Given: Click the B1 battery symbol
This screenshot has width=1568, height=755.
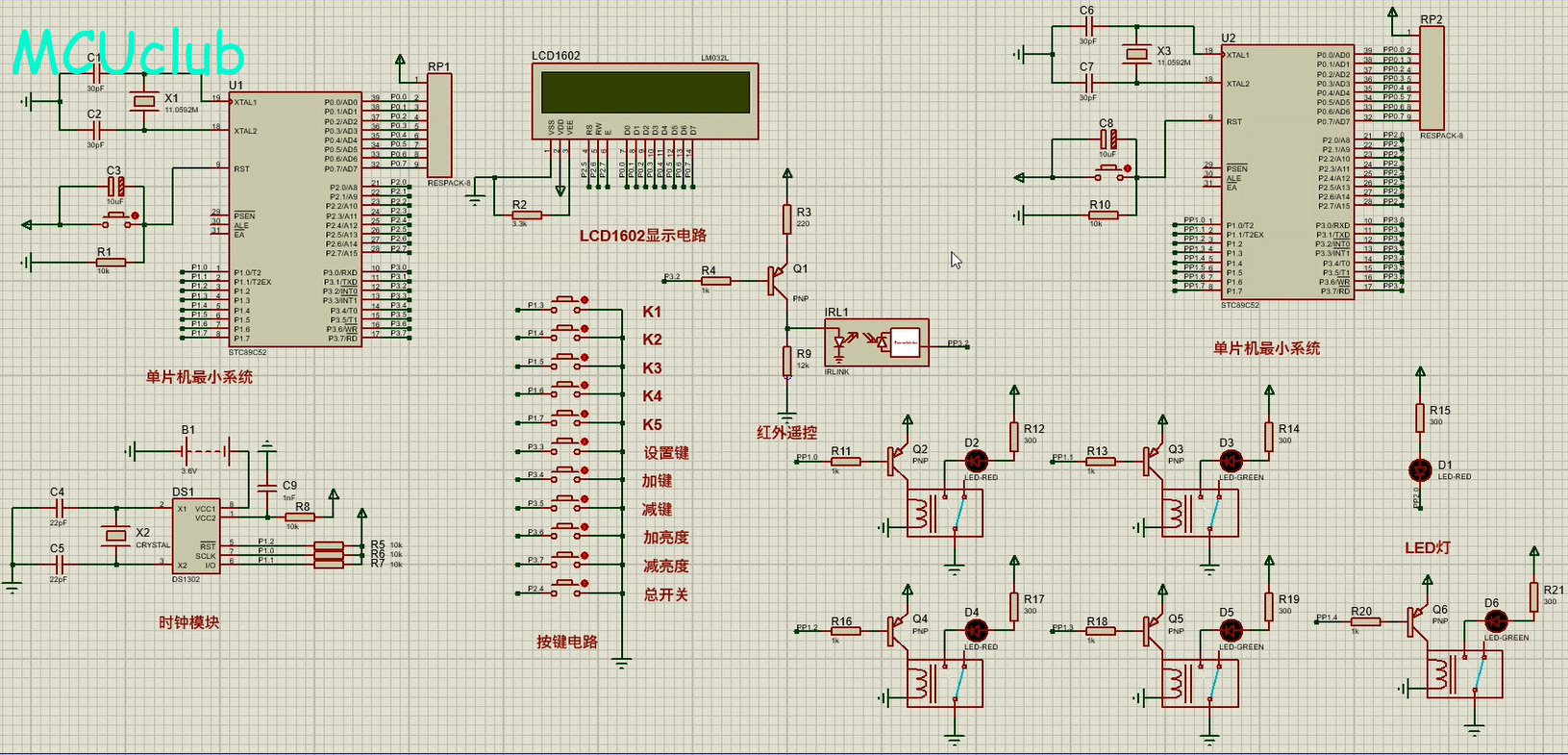Looking at the screenshot, I should point(204,450).
